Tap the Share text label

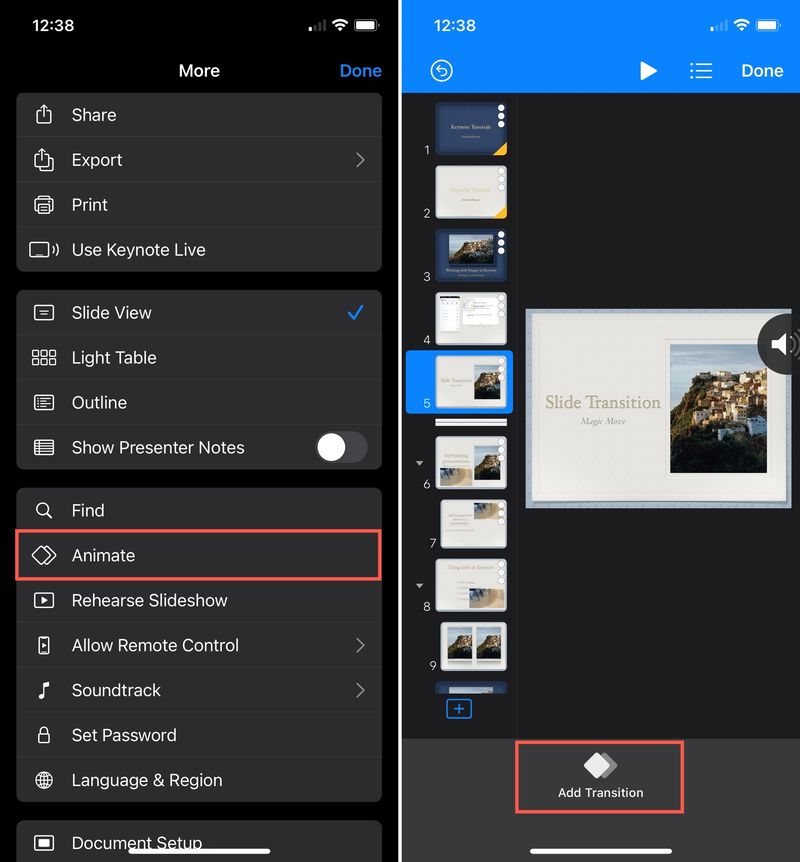pyautogui.click(x=94, y=115)
